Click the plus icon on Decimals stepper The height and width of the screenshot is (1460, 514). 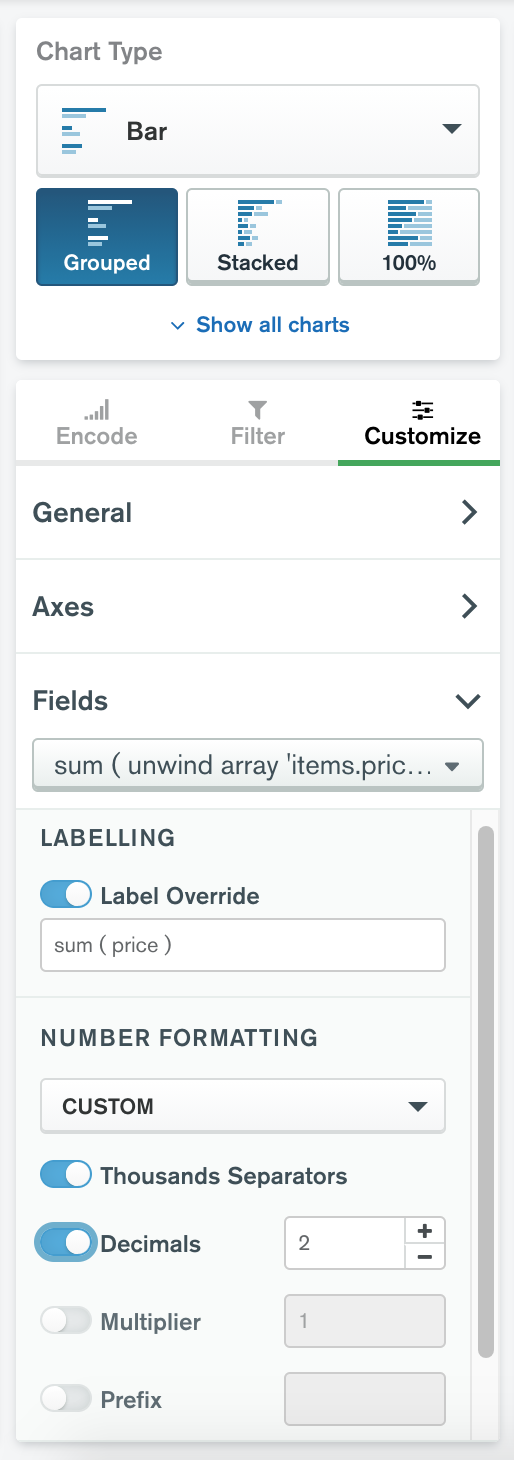coord(424,1230)
